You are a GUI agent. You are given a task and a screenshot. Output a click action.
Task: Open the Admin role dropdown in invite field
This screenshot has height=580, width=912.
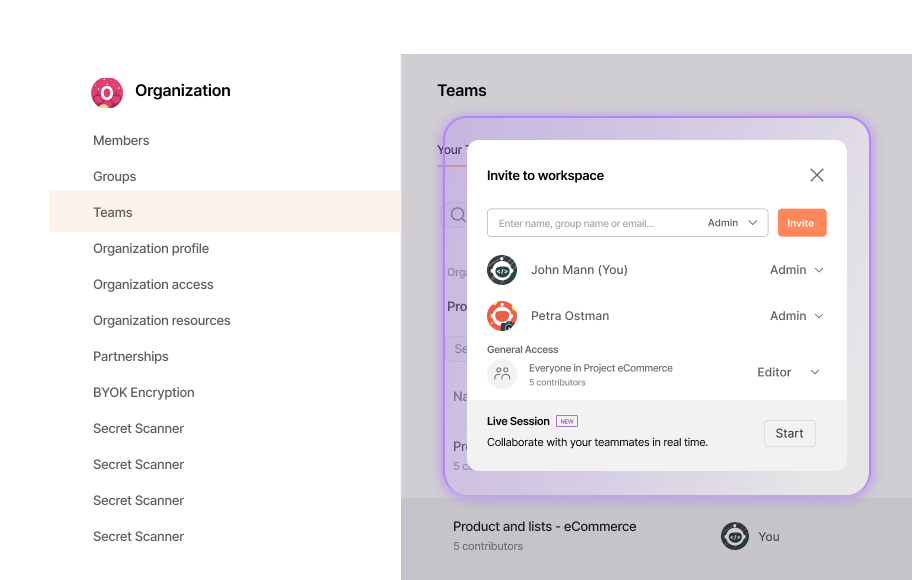732,223
